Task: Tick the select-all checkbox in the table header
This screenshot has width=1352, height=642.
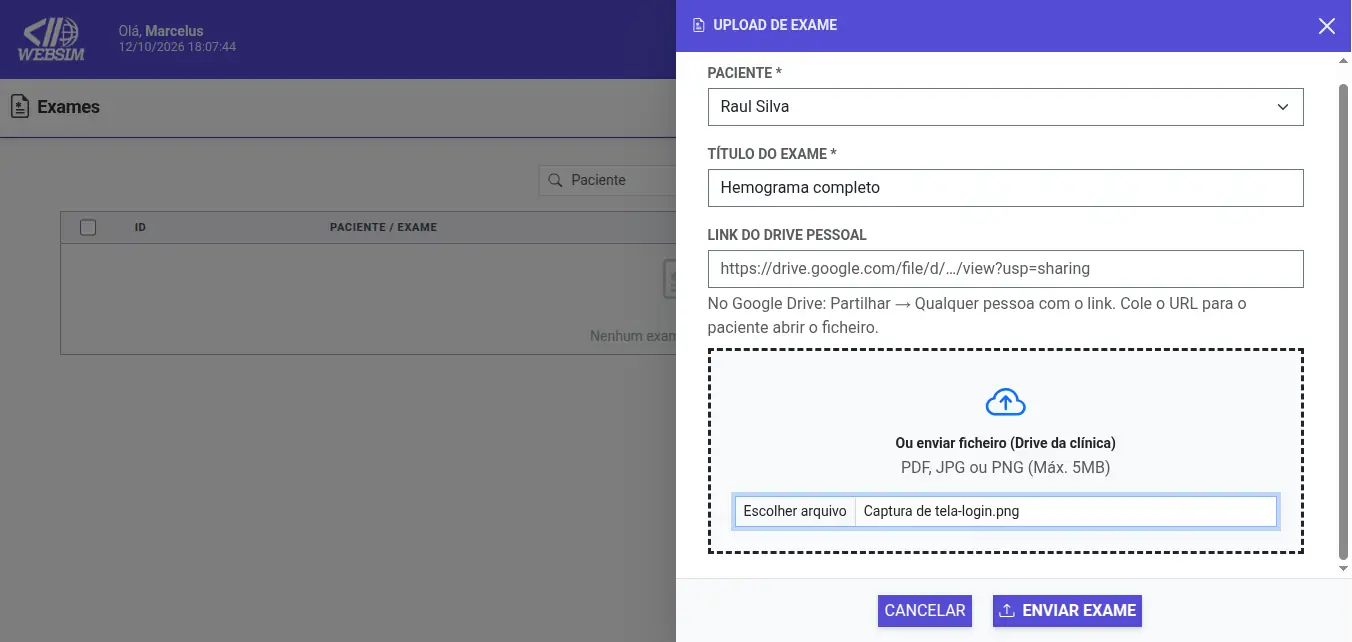Action: point(88,227)
